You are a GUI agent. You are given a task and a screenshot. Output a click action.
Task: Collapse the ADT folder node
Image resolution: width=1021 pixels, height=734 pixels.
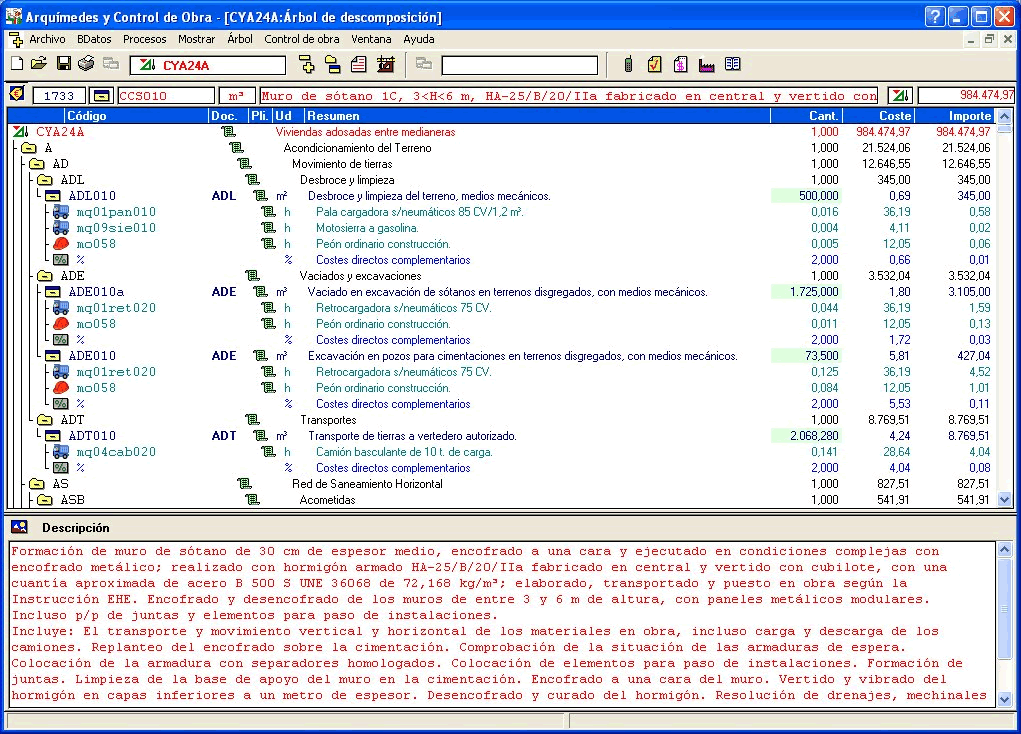click(45, 420)
